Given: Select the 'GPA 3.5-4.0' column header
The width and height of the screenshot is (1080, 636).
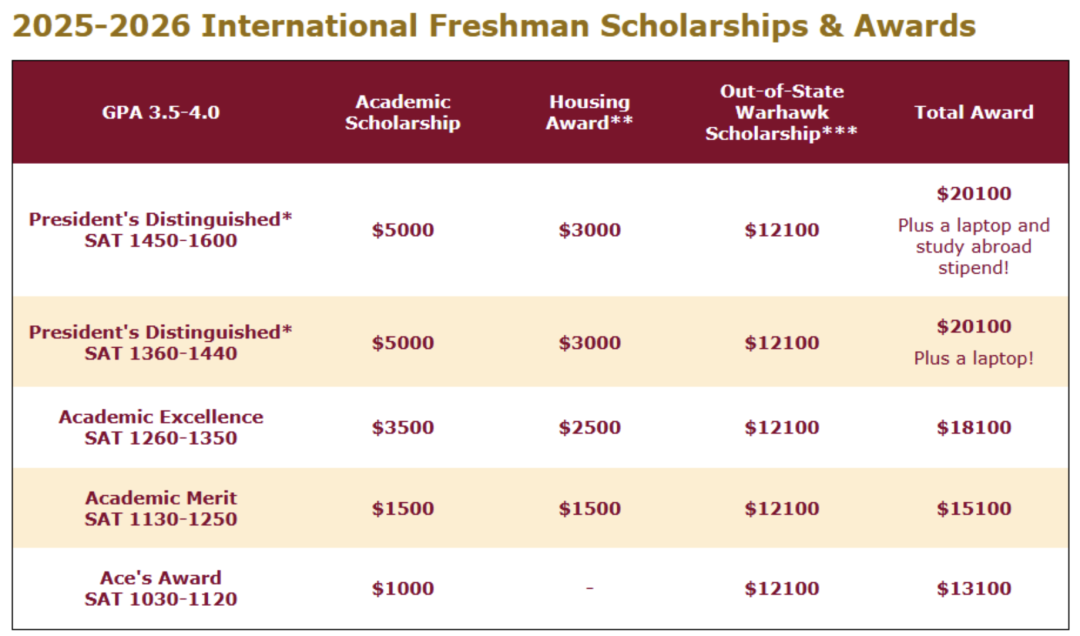Looking at the screenshot, I should point(161,112).
